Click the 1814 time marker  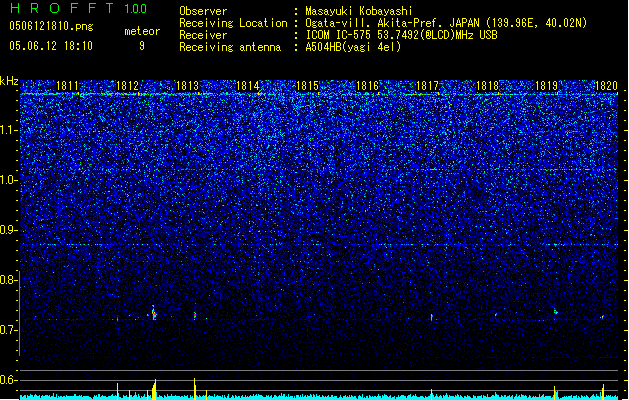click(x=248, y=86)
